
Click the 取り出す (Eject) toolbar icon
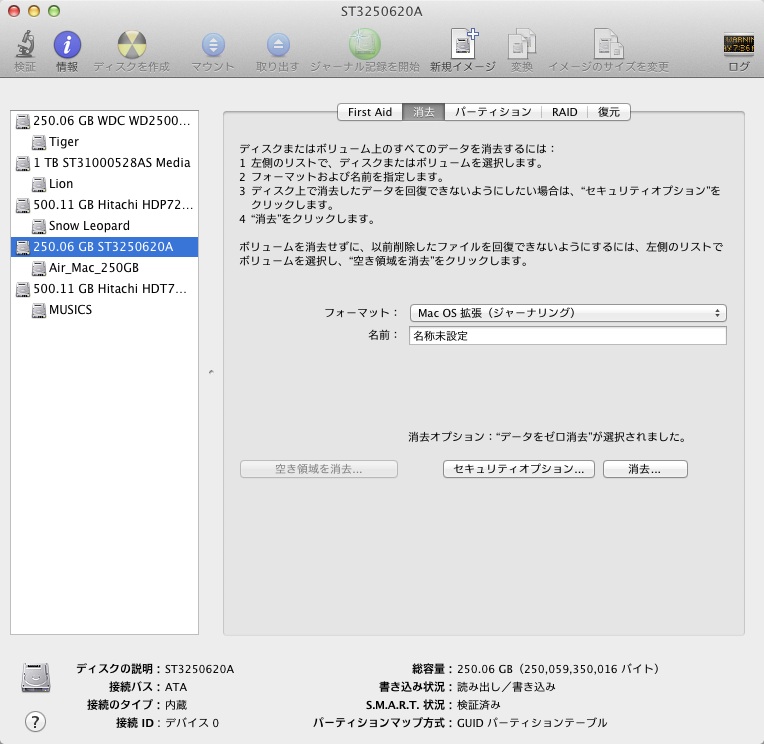[x=277, y=46]
